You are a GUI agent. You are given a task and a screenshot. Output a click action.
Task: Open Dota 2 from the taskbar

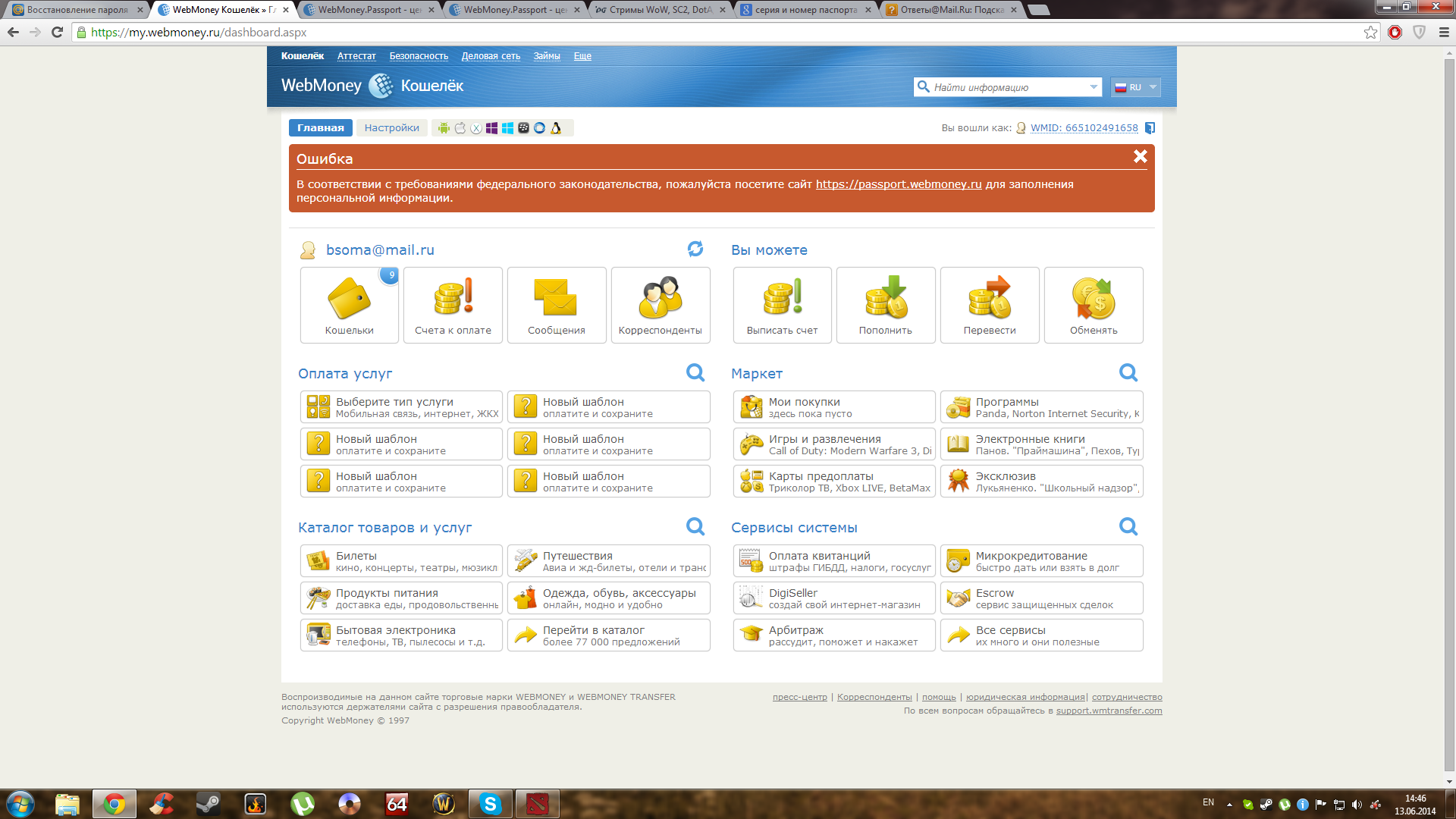[537, 804]
